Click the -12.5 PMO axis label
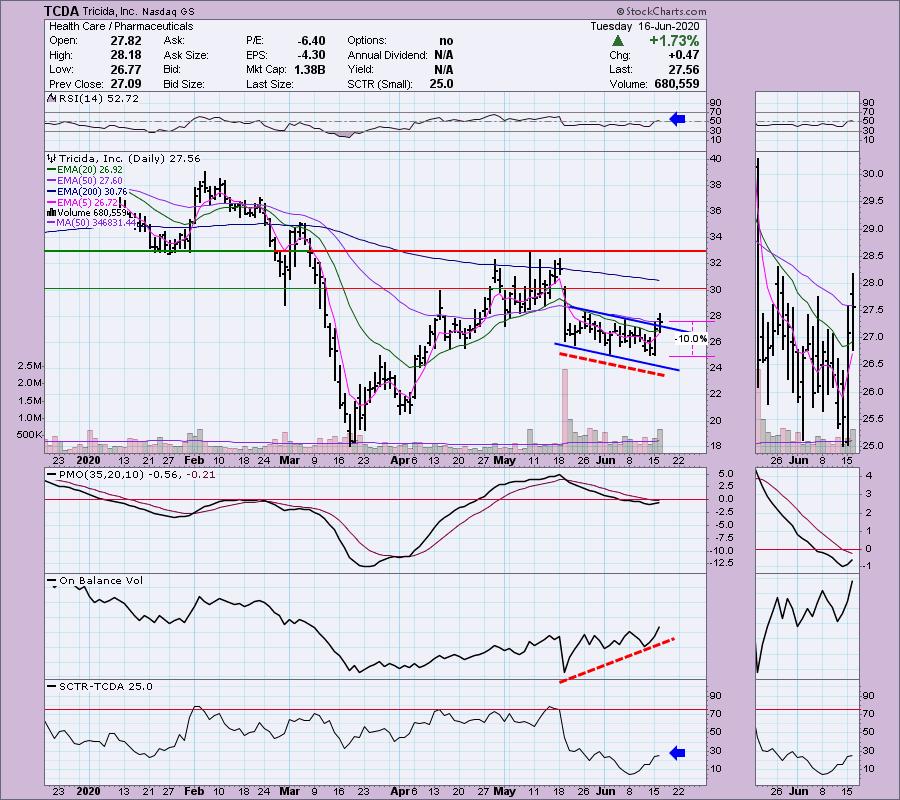This screenshot has width=900, height=800. click(723, 562)
